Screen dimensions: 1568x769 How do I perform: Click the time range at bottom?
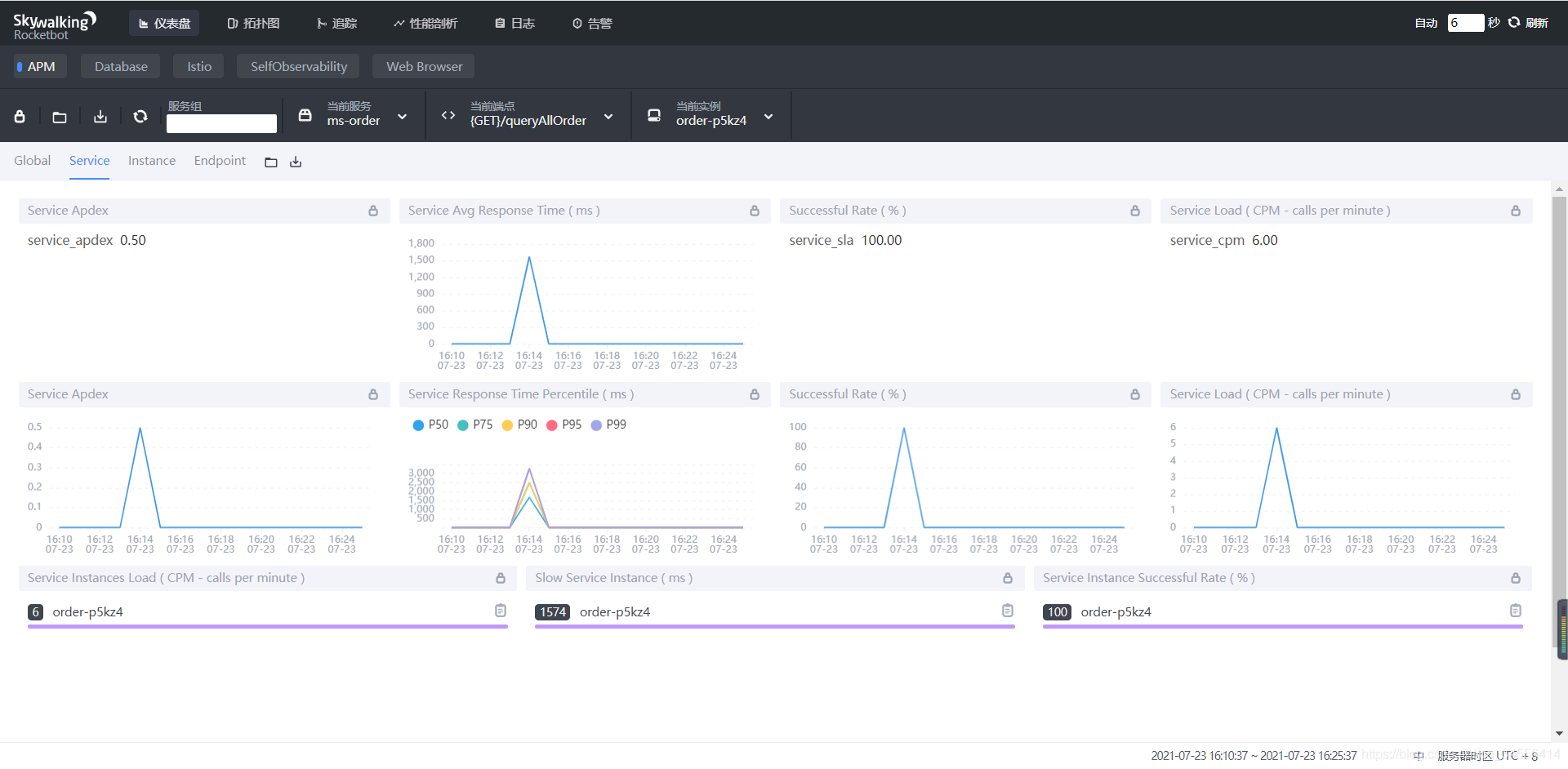(x=1254, y=756)
